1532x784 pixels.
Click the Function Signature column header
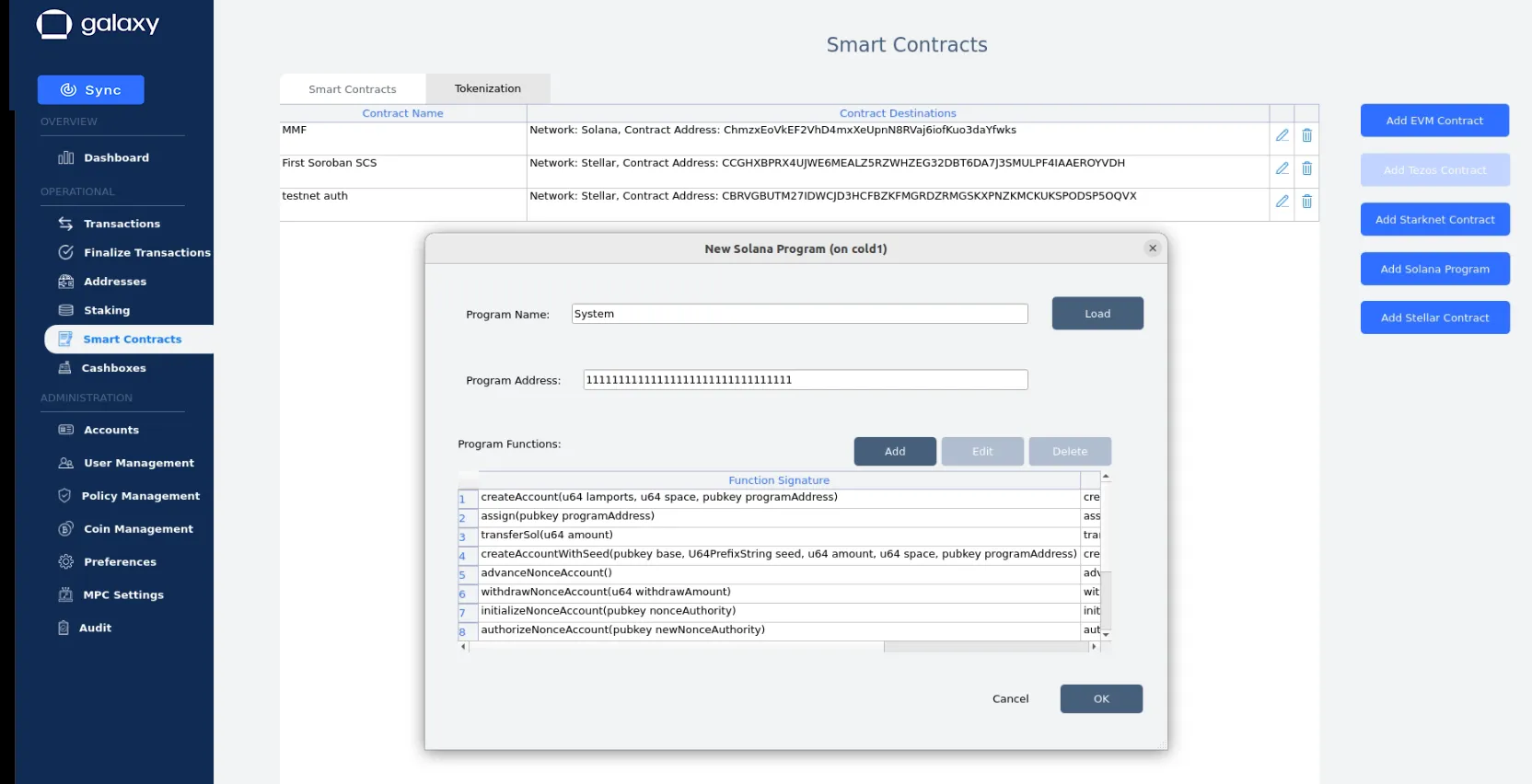[779, 480]
